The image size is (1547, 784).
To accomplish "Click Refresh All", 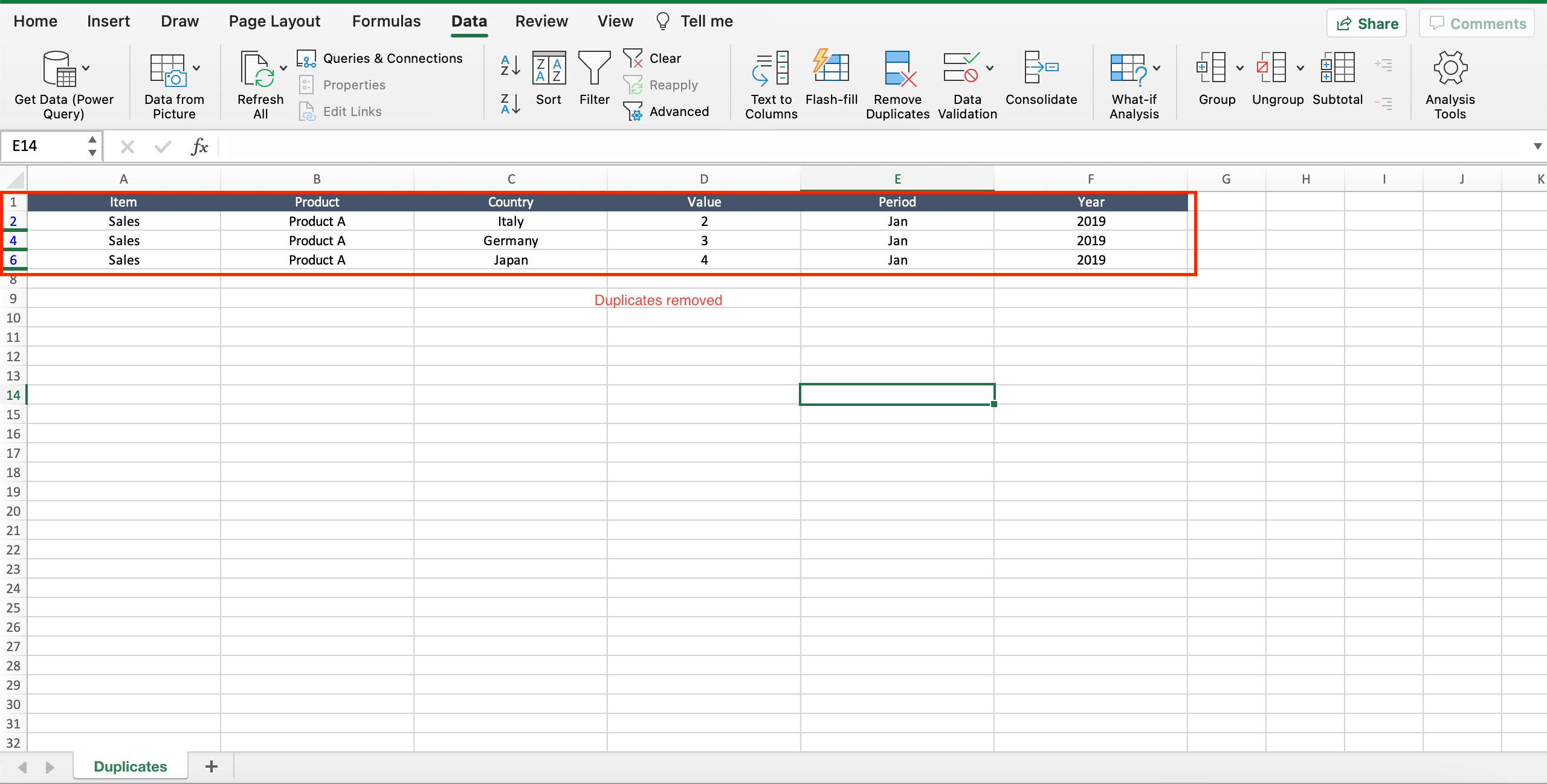I will tap(260, 82).
